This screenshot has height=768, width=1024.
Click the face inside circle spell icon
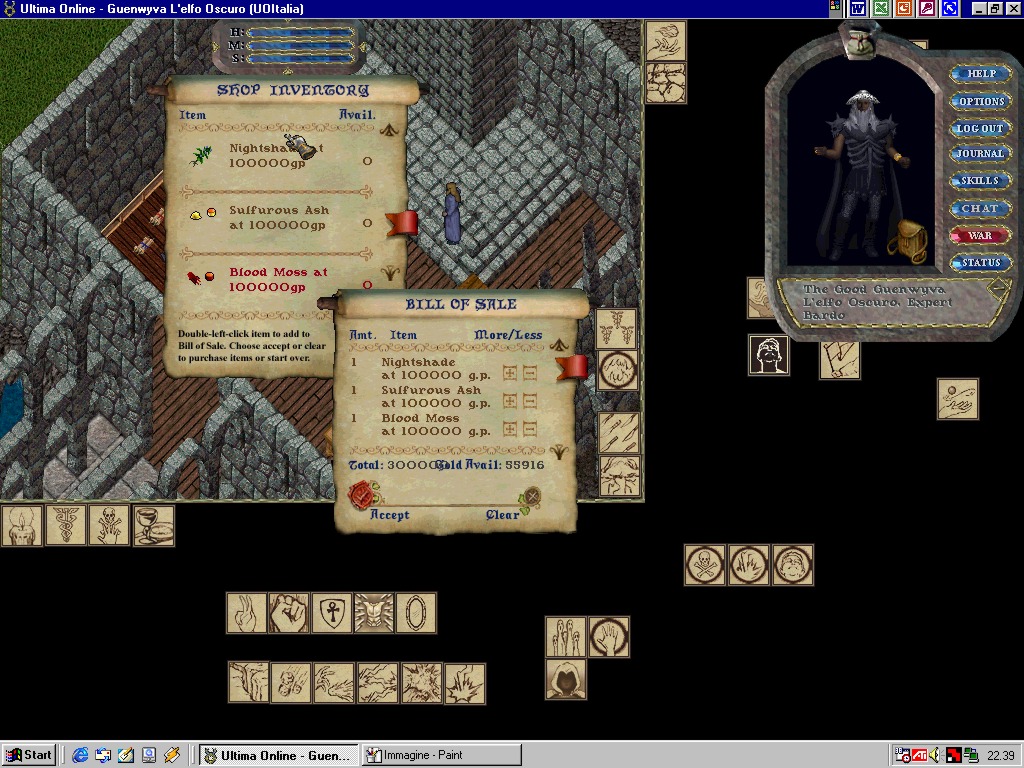[x=793, y=565]
